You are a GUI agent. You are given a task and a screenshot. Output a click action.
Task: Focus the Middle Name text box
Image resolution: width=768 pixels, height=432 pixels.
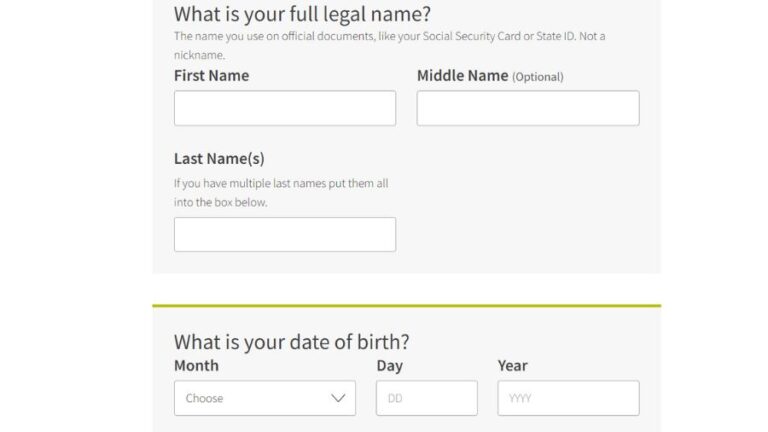527,108
